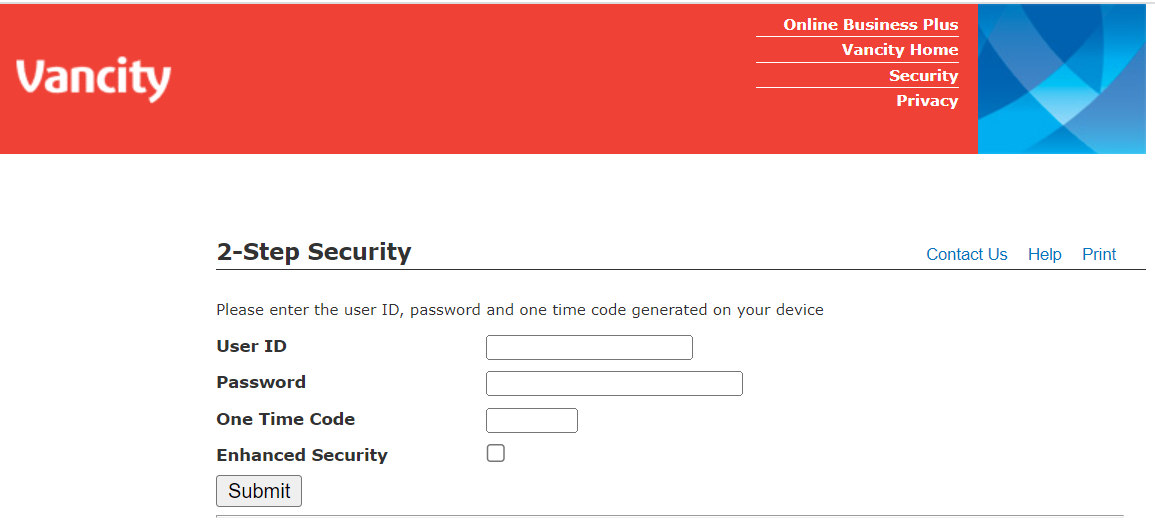Enable the Enhanced Security checkbox
1155x524 pixels.
[x=496, y=453]
